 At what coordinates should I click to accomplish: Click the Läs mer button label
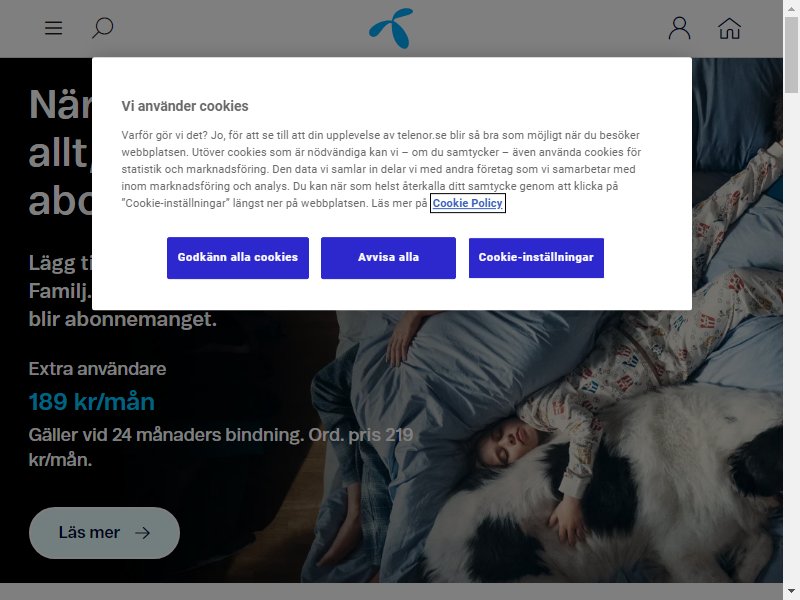click(x=89, y=532)
